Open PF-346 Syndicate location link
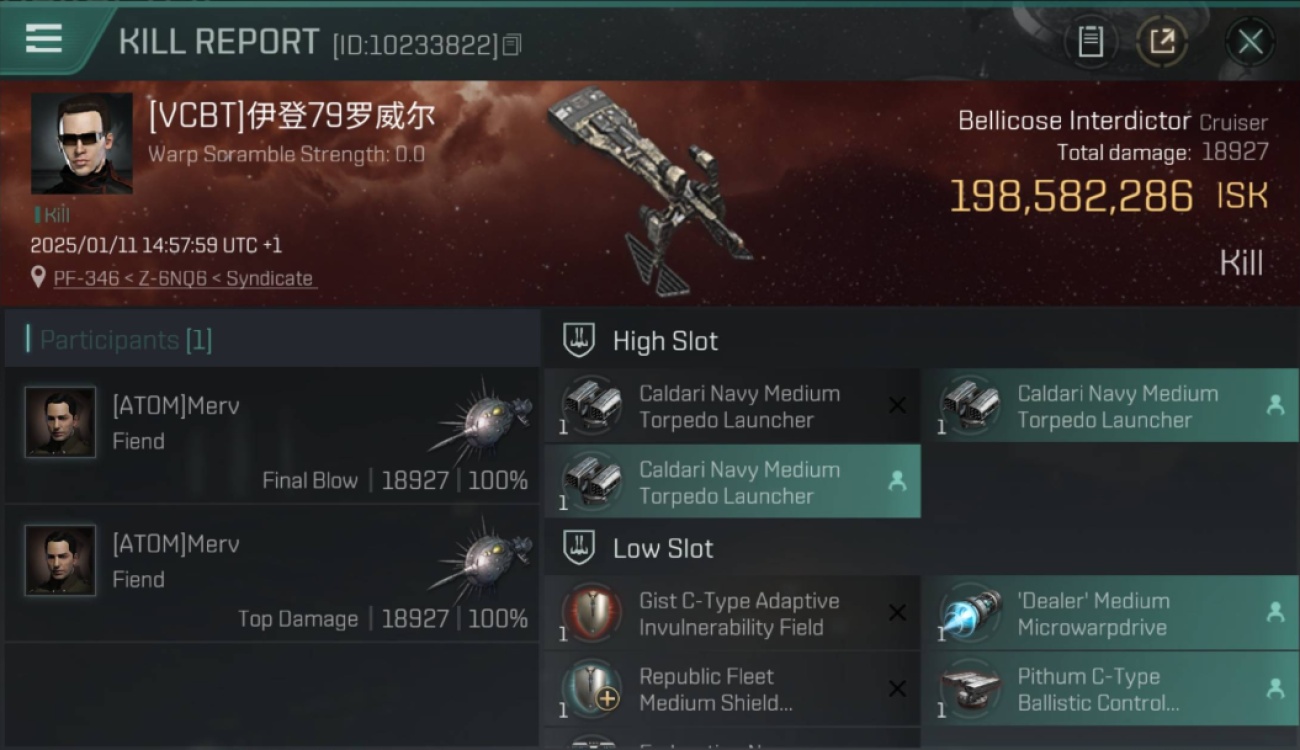The image size is (1300, 750). [183, 278]
